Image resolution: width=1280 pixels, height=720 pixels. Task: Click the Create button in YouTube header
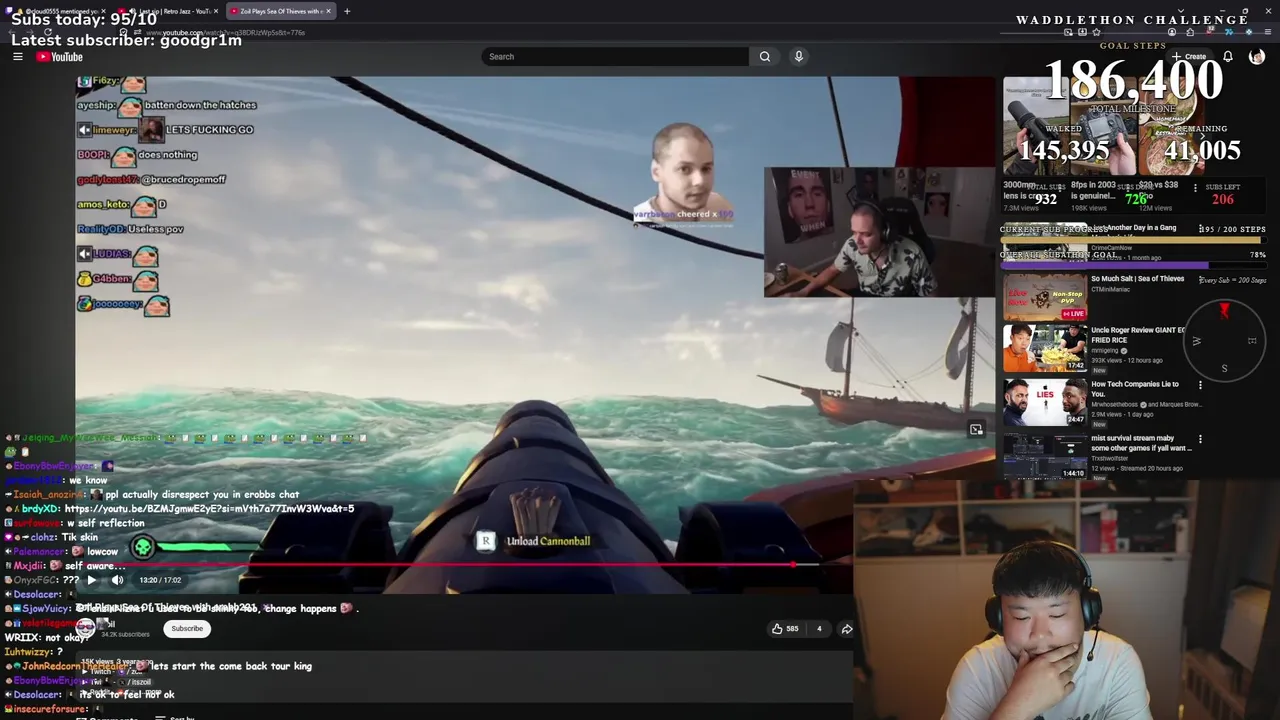(x=1190, y=57)
